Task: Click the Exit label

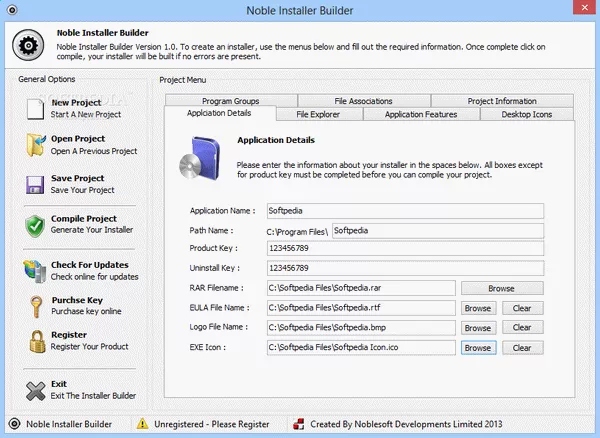Action: point(59,384)
